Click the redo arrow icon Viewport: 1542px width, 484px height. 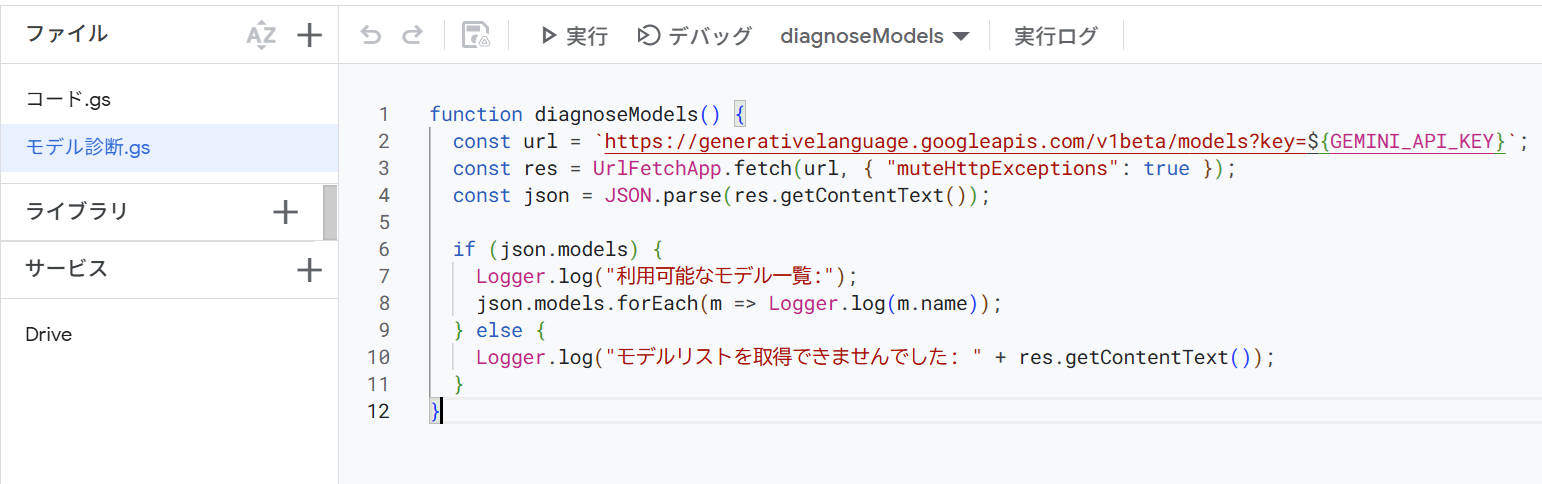click(411, 36)
